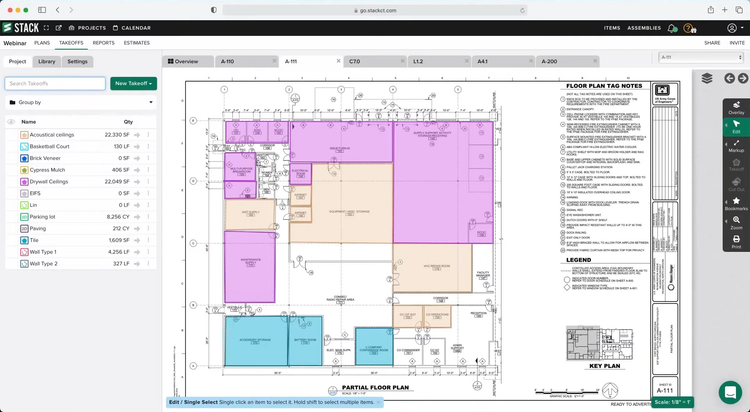Image resolution: width=750 pixels, height=412 pixels.
Task: Open the user account menu
Action: click(734, 28)
